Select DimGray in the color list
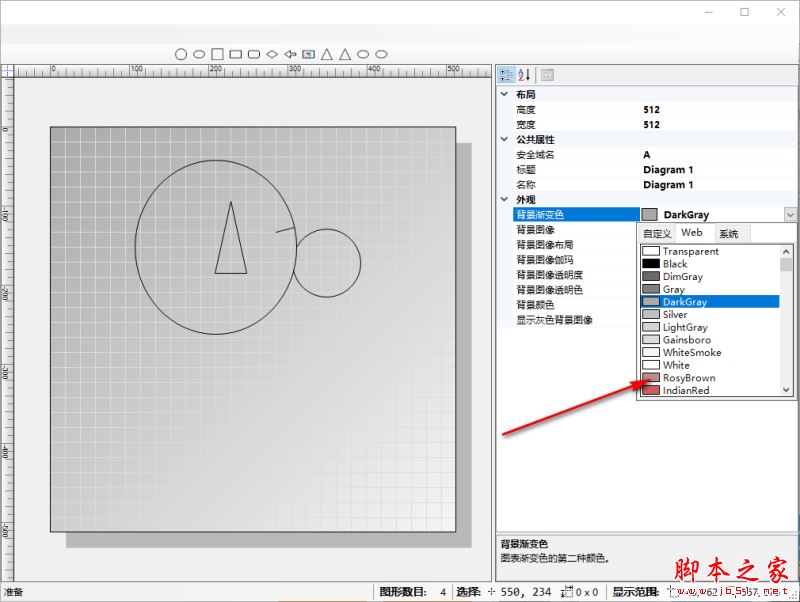Screen dimensions: 800x602 coord(710,277)
